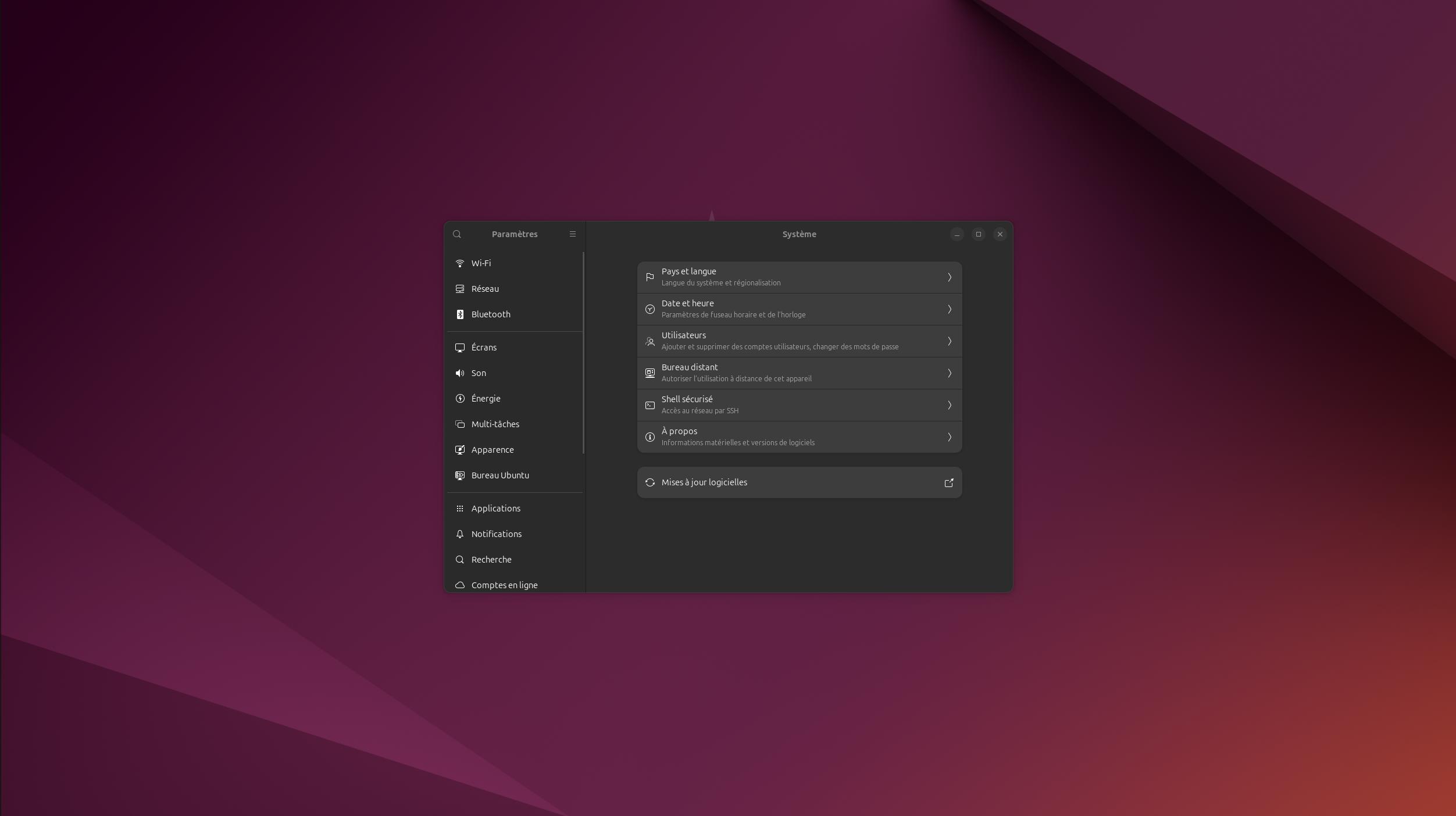Go to Notifications settings

tap(496, 534)
